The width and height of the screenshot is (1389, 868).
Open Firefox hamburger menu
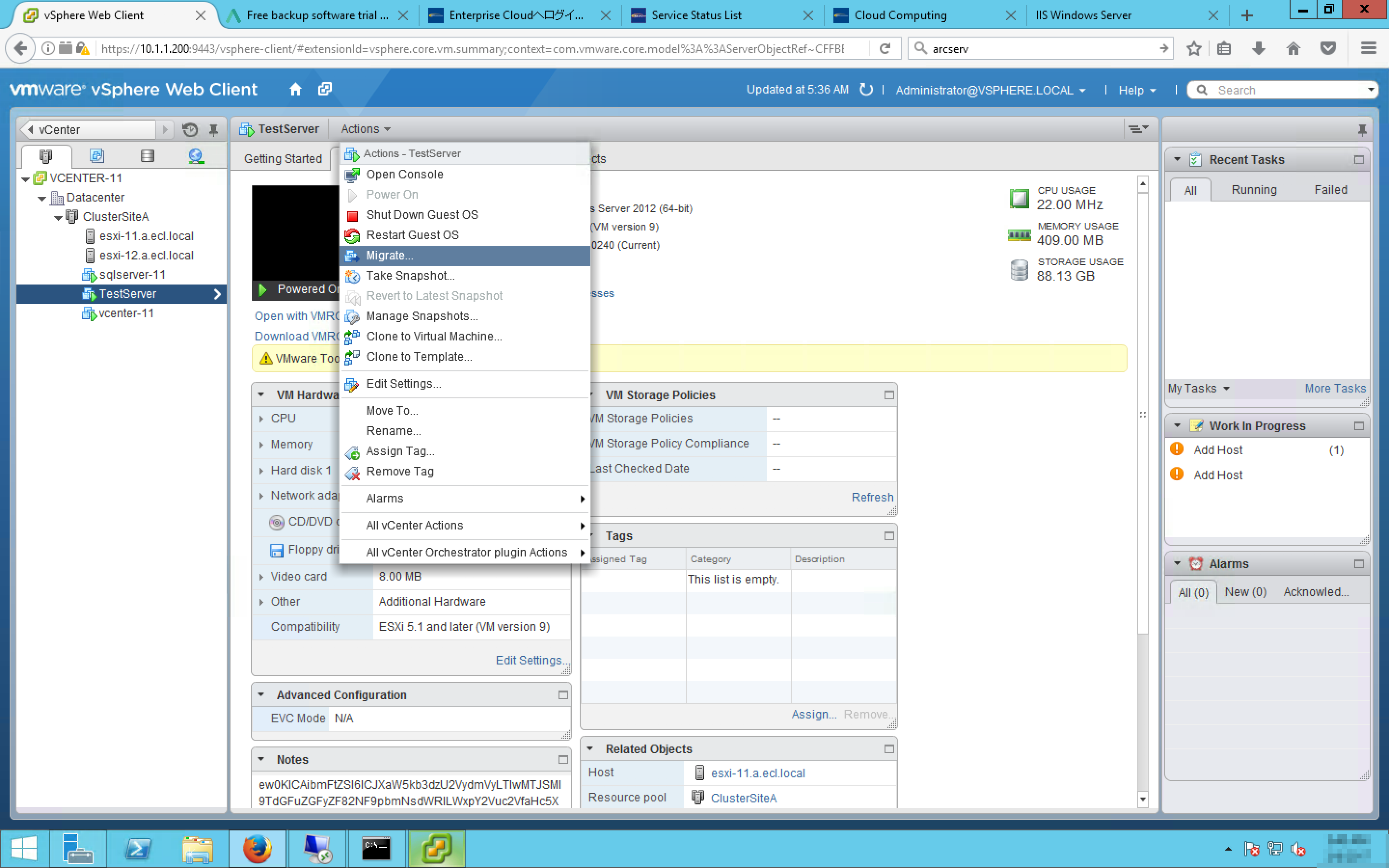point(1368,49)
